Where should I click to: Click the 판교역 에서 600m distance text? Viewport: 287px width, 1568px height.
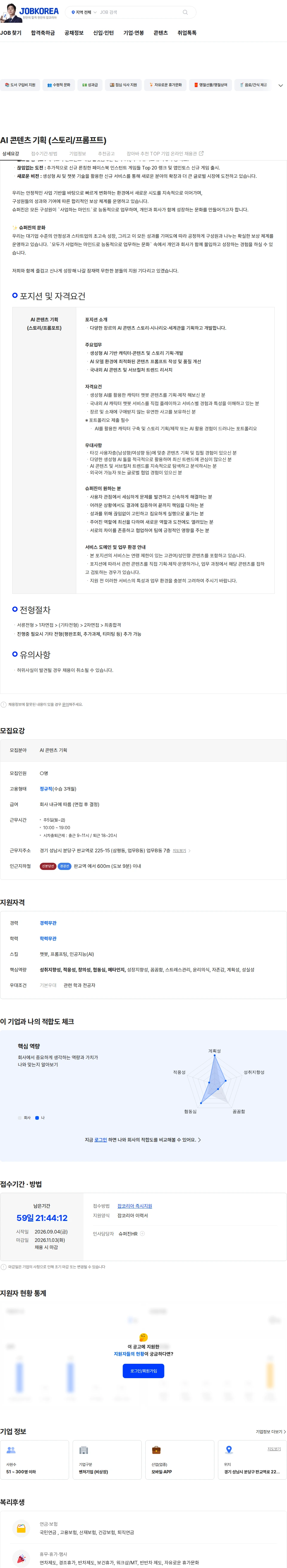click(107, 866)
